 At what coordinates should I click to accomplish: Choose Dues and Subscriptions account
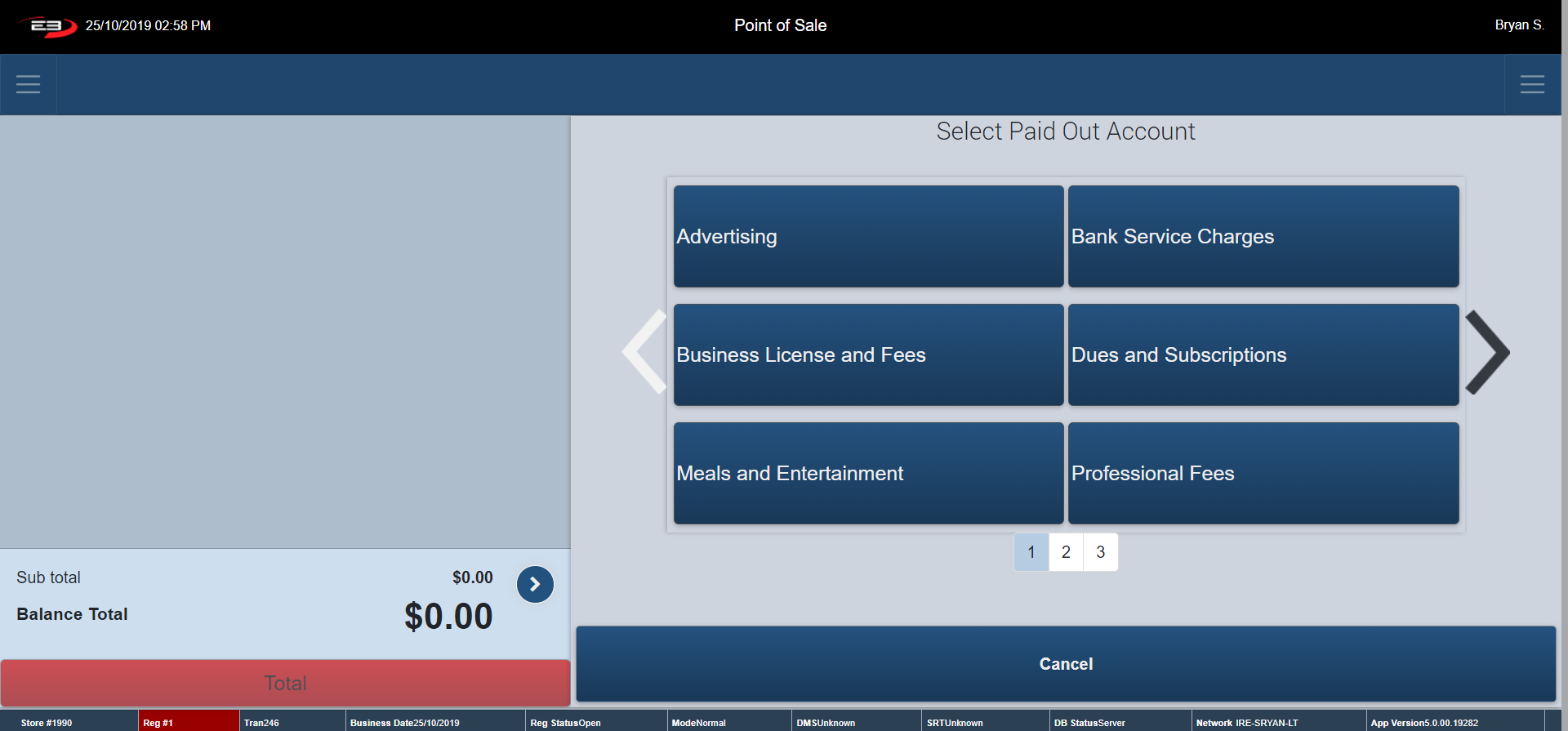(x=1263, y=354)
